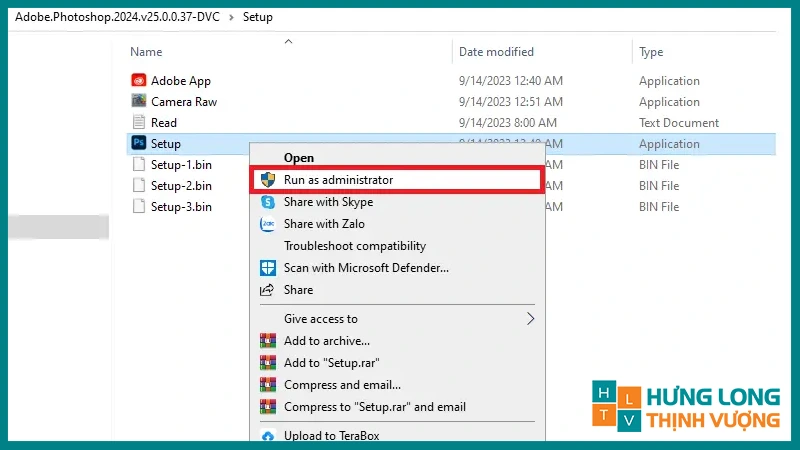Click the shield icon beside Run as administrator

pos(268,180)
